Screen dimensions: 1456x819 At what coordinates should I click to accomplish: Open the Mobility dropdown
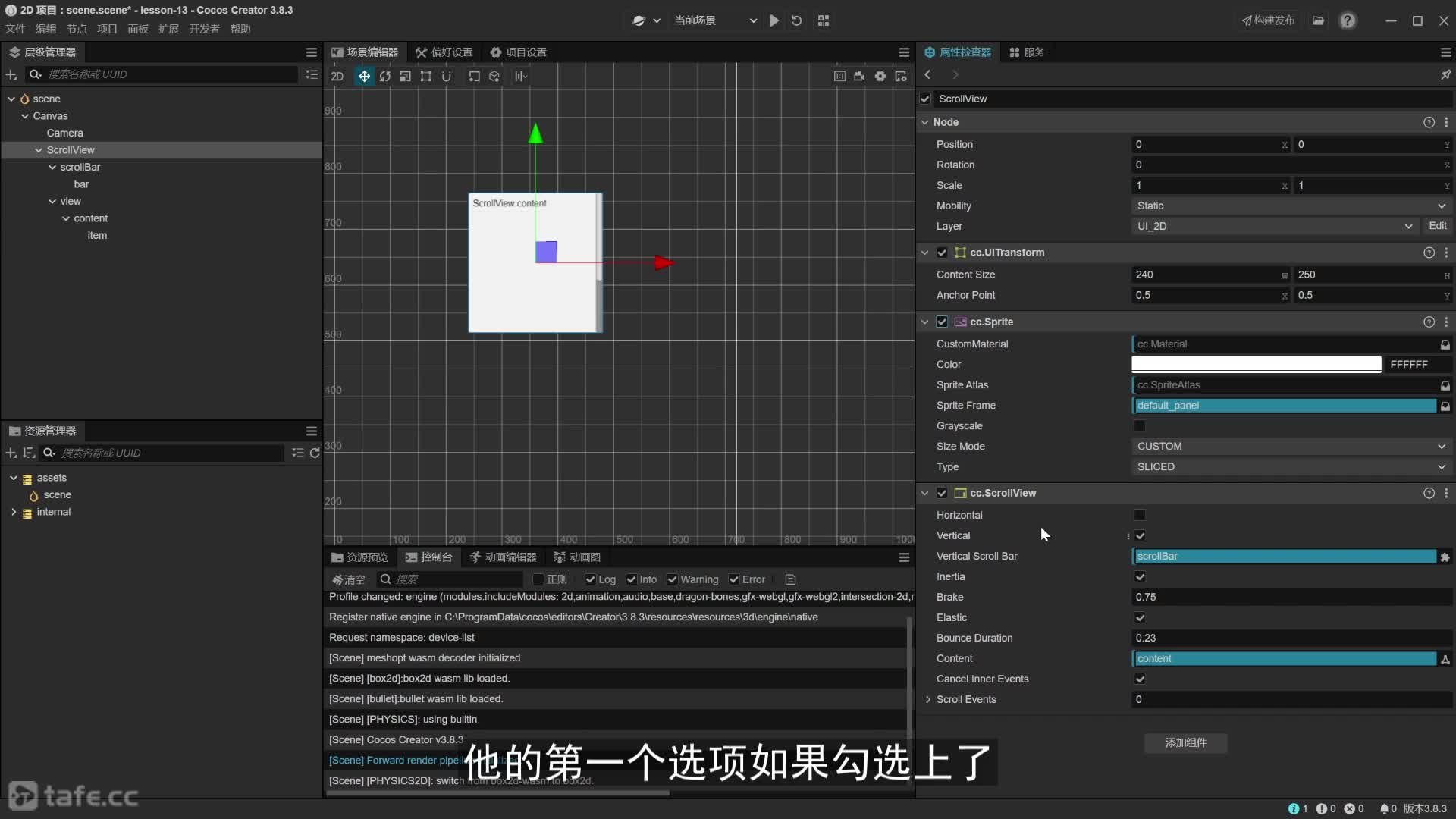click(1291, 206)
